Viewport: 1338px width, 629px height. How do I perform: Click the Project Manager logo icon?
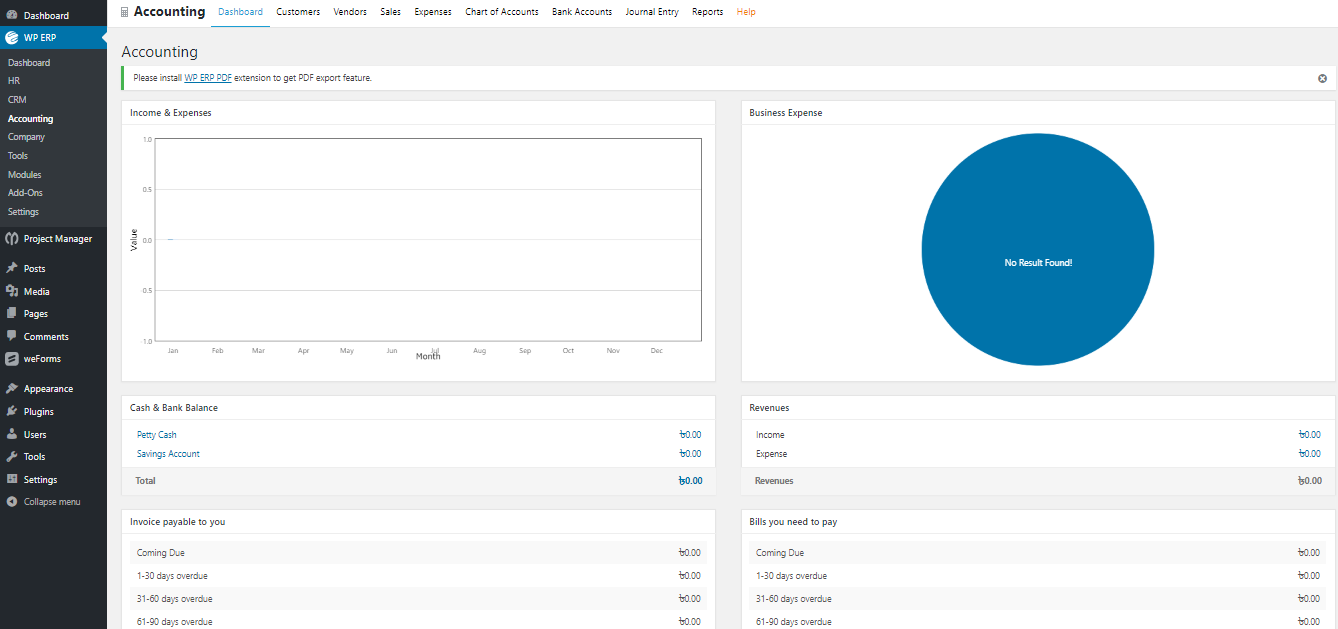pos(12,239)
